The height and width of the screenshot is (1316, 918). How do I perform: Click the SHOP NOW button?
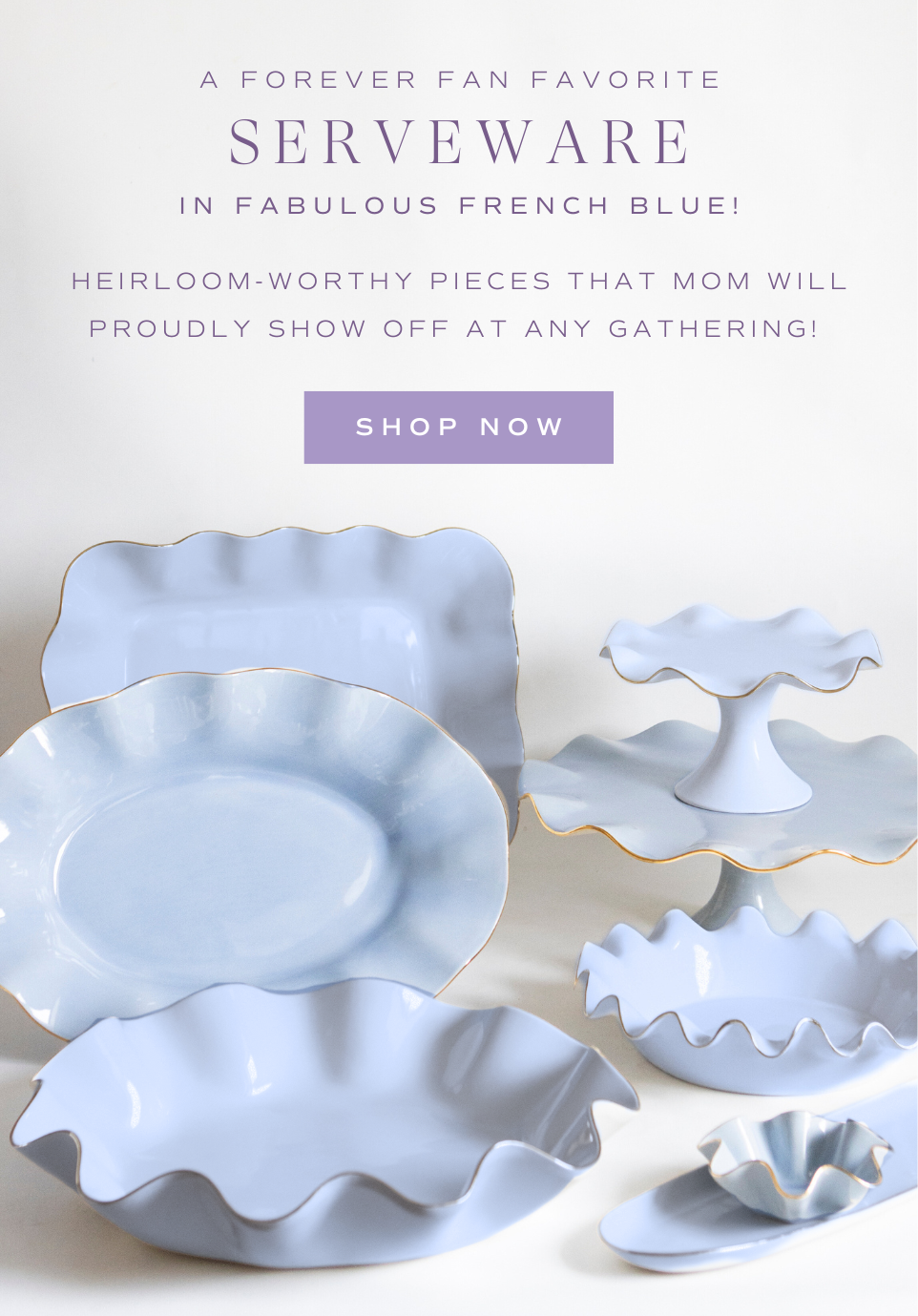point(458,428)
